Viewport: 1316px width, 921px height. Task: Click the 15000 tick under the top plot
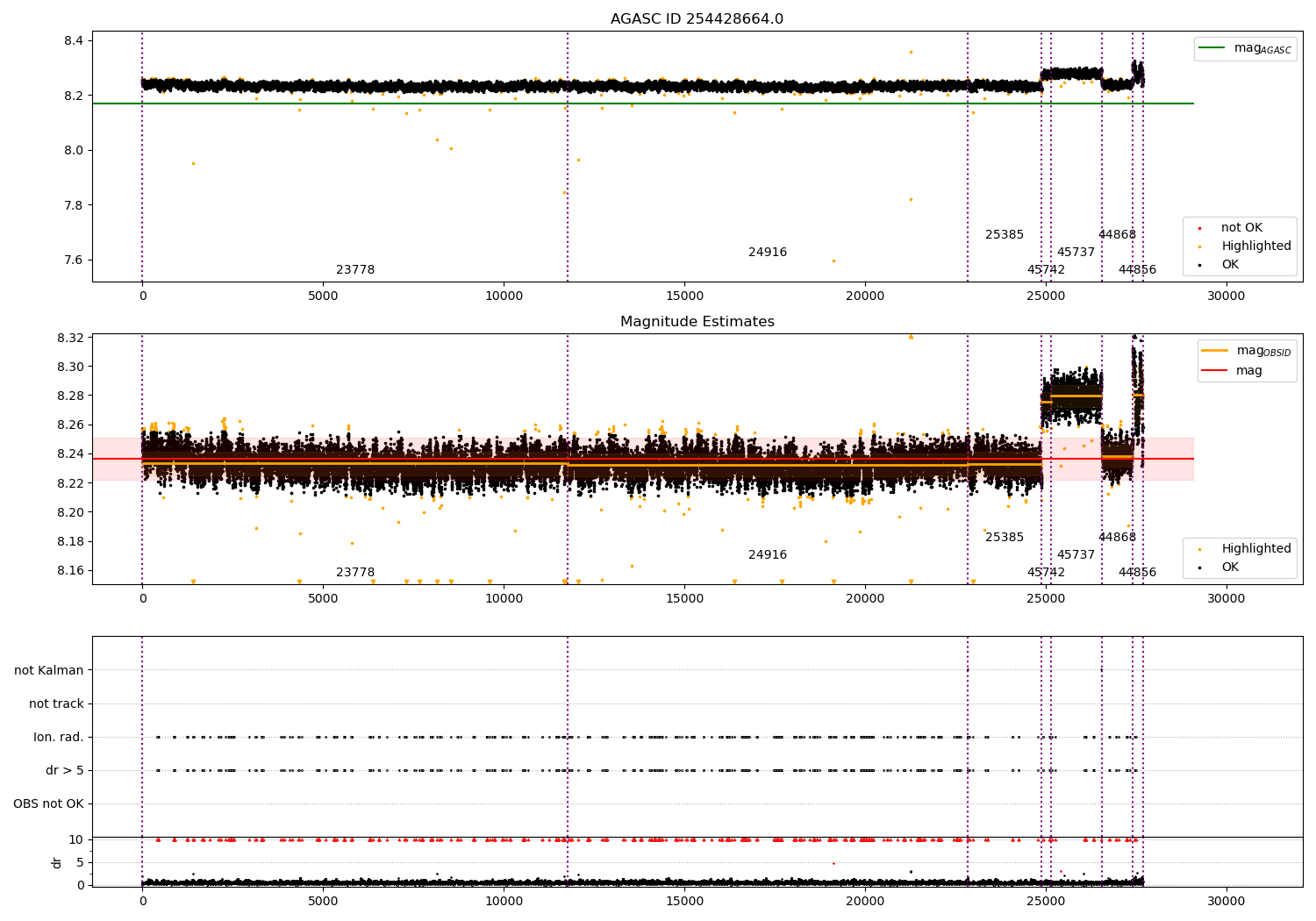684,296
